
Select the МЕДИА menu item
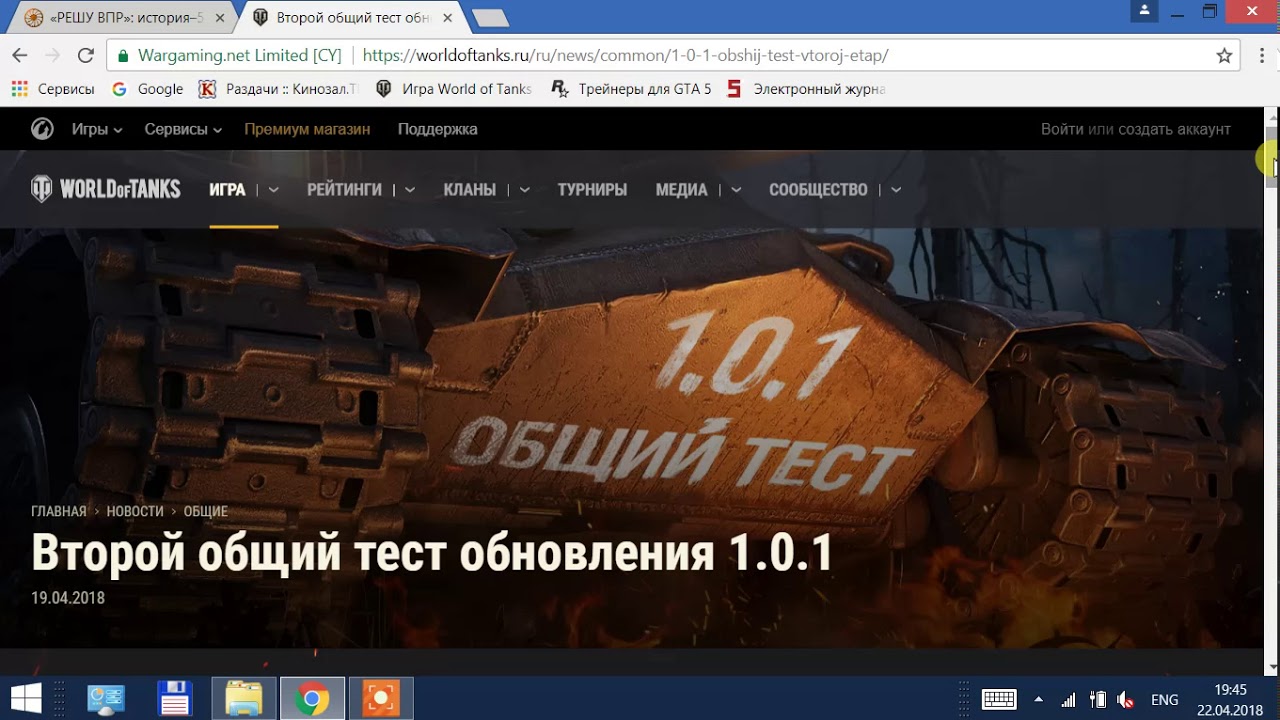[682, 190]
